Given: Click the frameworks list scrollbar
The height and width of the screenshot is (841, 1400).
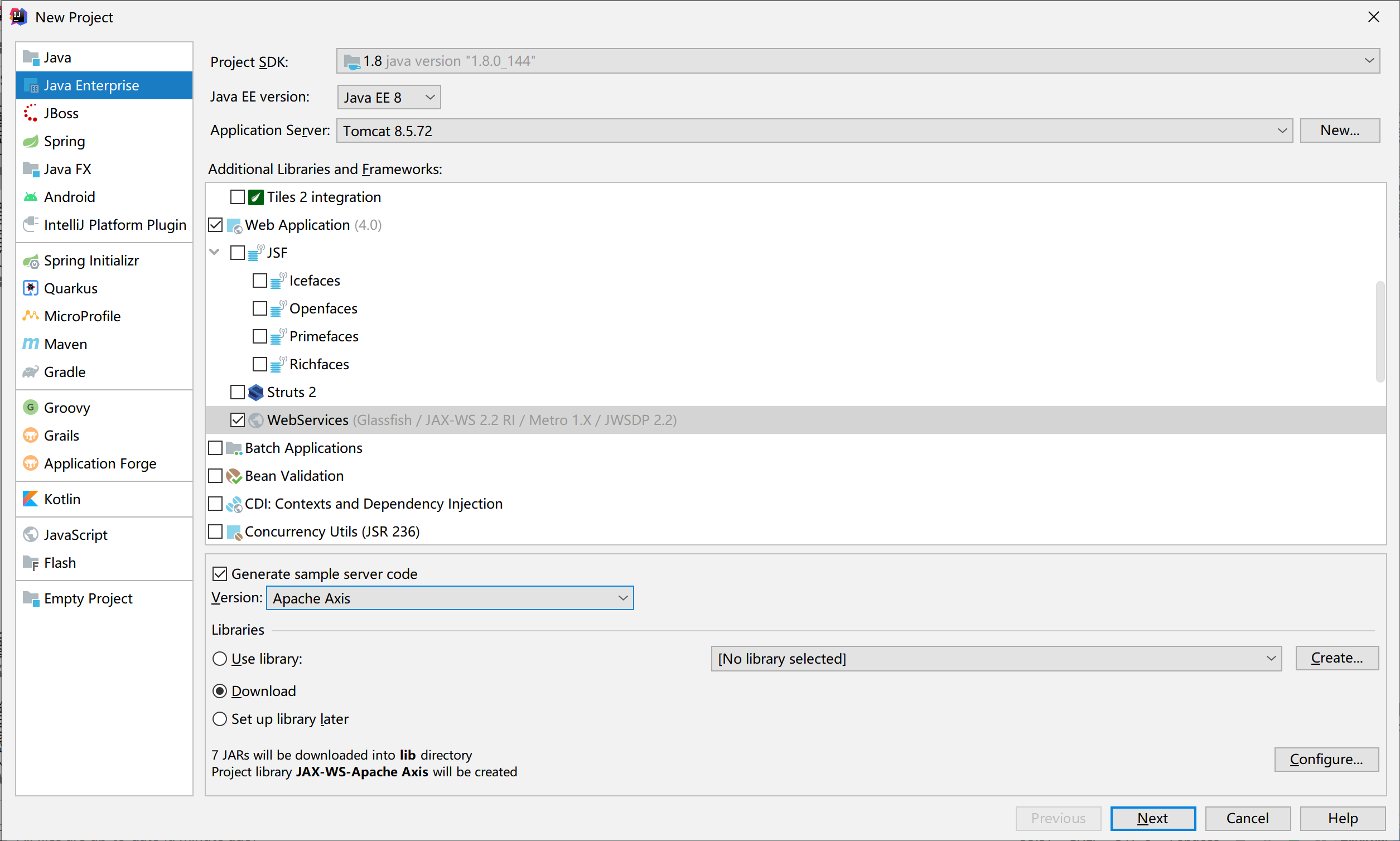Looking at the screenshot, I should click(x=1380, y=331).
